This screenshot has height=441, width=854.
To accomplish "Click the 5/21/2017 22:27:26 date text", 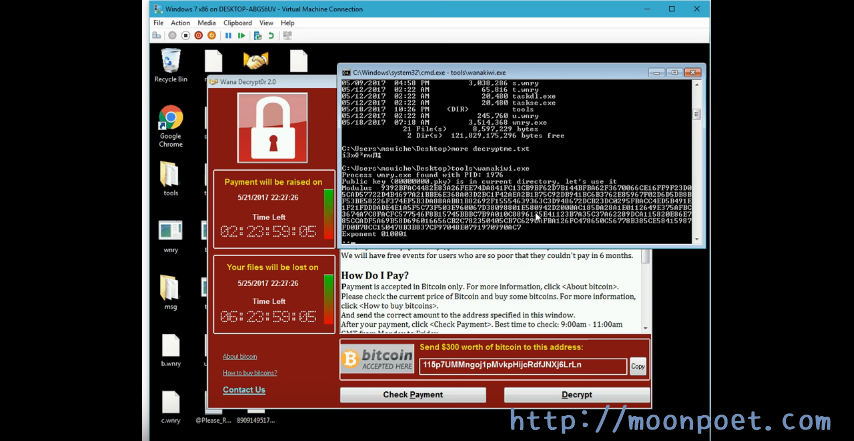I will click(x=267, y=198).
